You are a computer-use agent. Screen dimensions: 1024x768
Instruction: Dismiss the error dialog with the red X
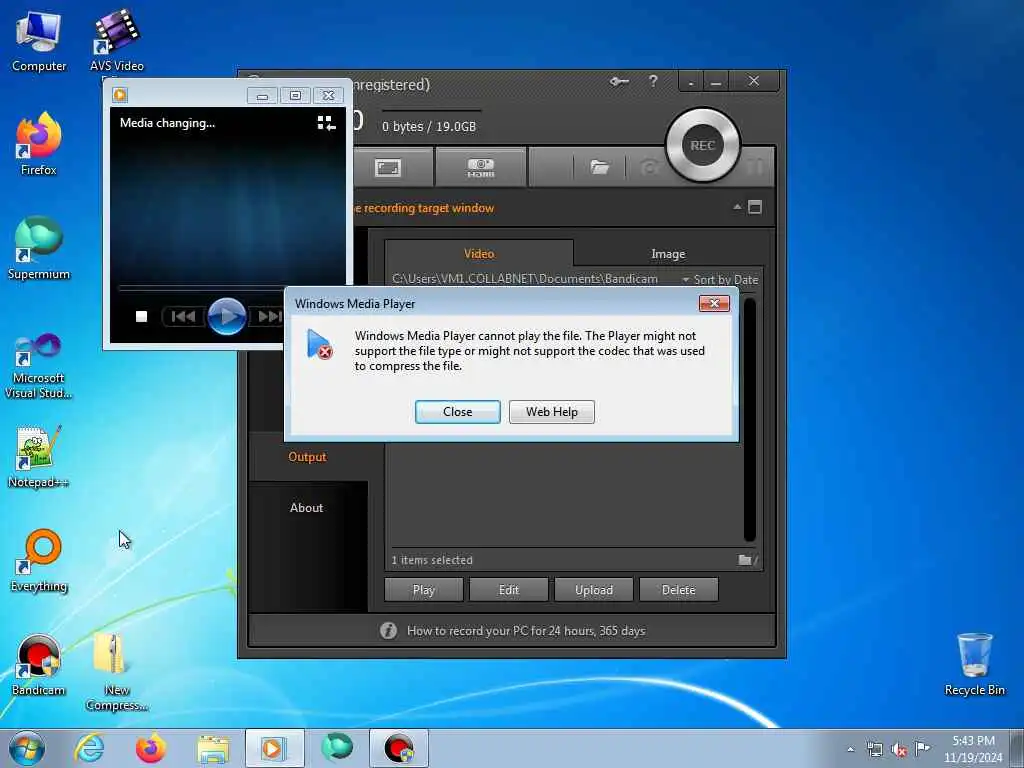(714, 304)
